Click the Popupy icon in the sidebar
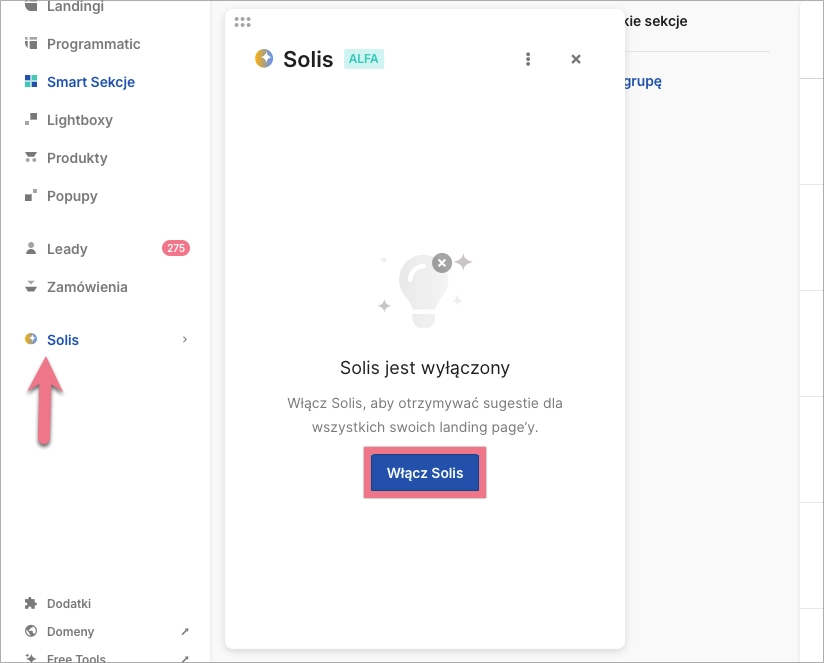The width and height of the screenshot is (824, 663). coord(30,196)
